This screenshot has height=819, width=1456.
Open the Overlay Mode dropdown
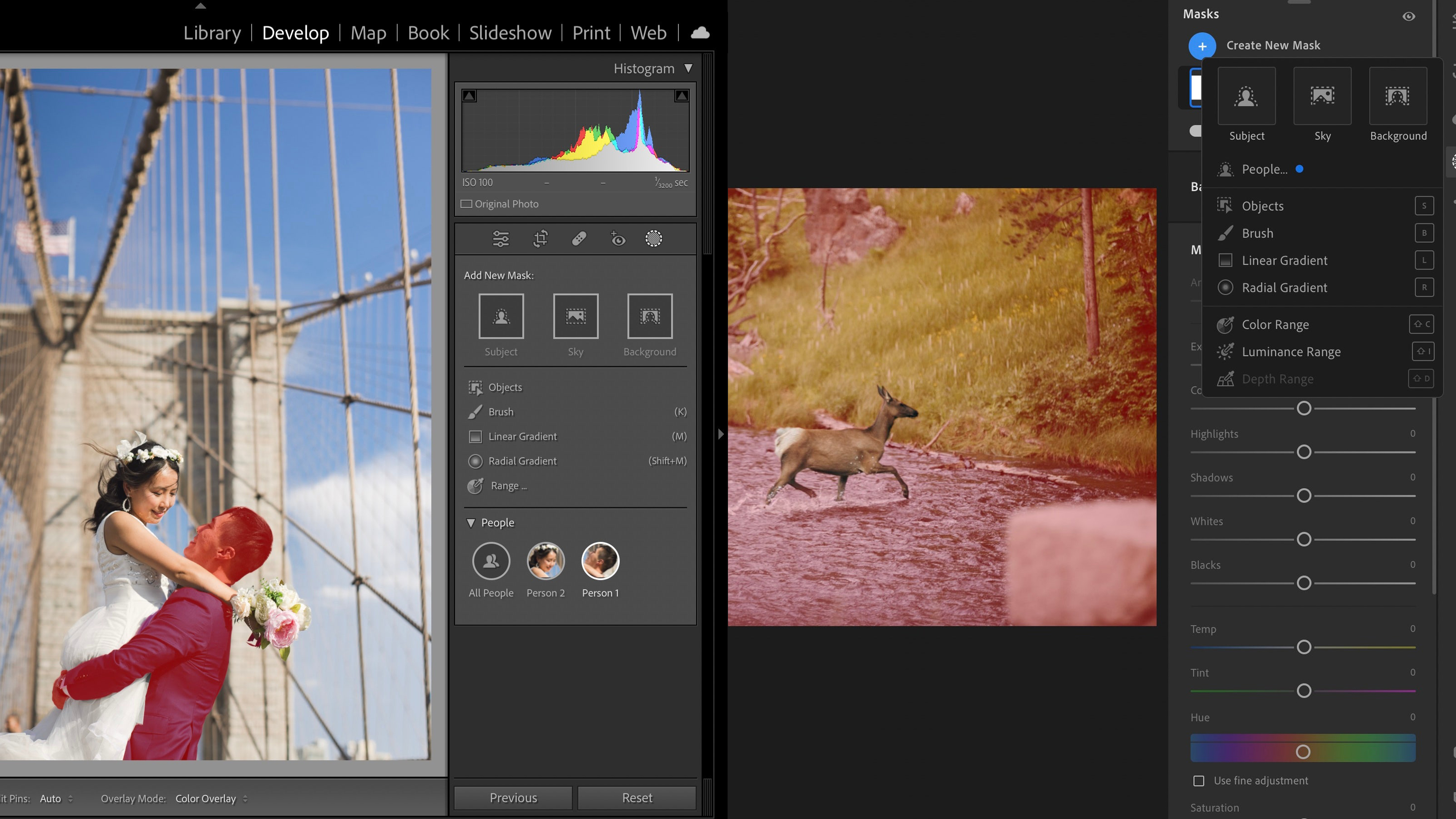(x=210, y=798)
